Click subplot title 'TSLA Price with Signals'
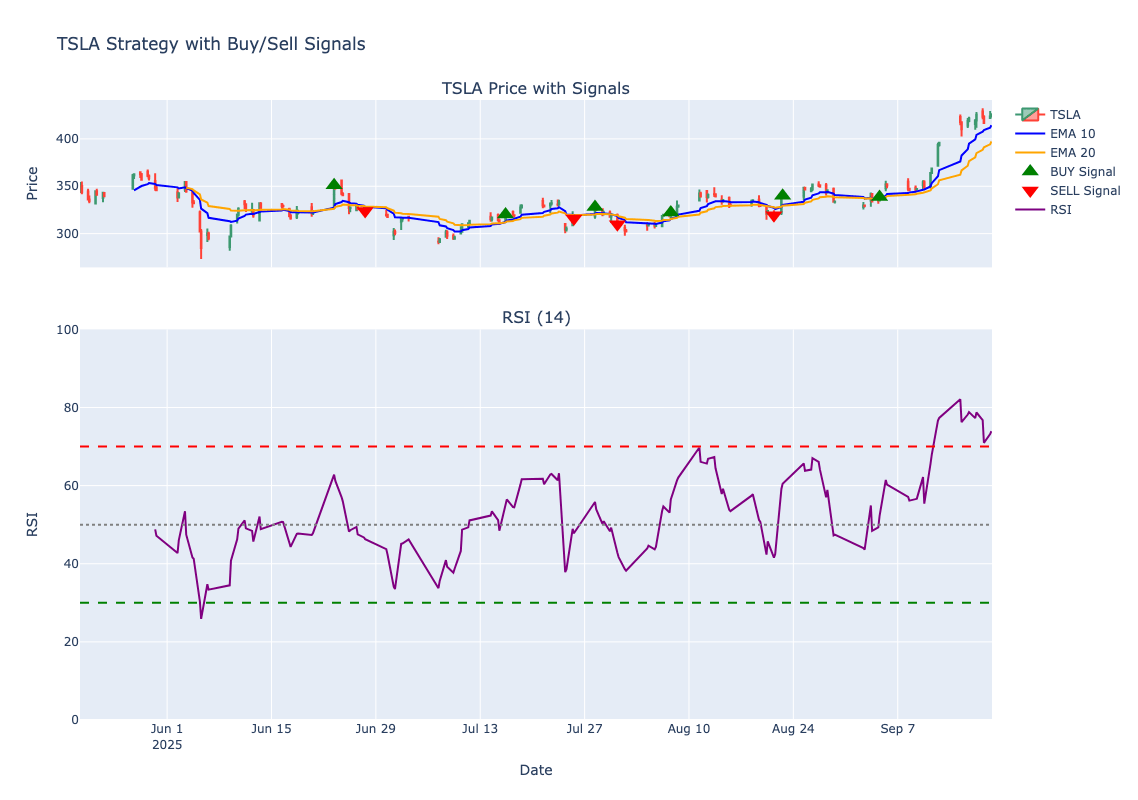1138x800 pixels. (536, 89)
